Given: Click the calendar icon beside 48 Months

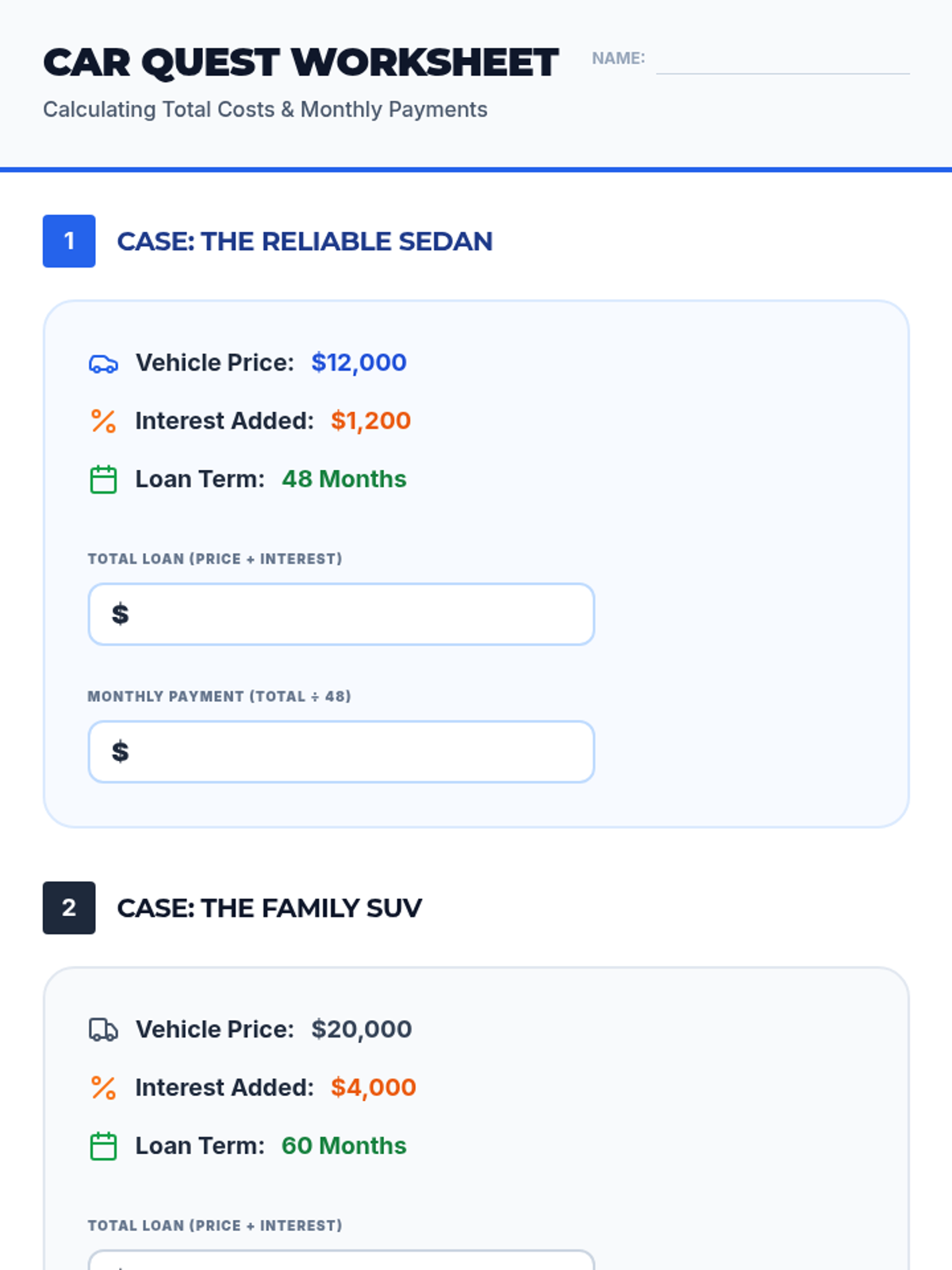Looking at the screenshot, I should point(103,479).
